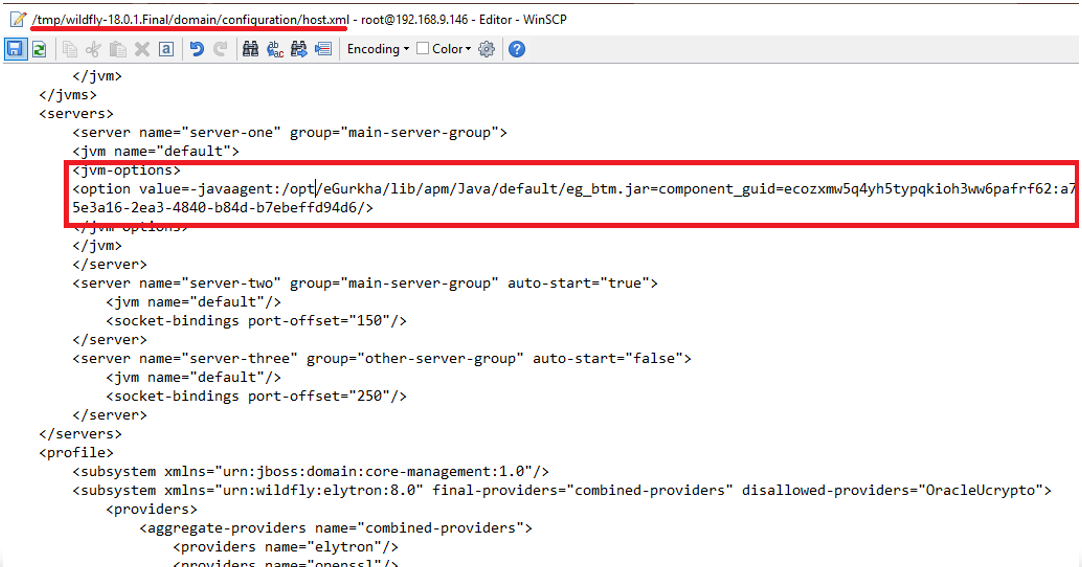Click the Save file icon

coord(14,49)
